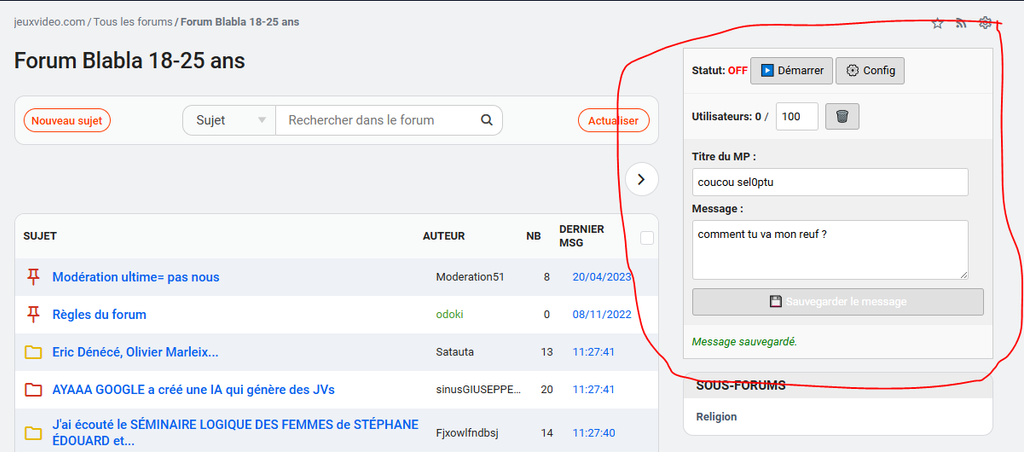Open the RSS feed icon

click(961, 24)
